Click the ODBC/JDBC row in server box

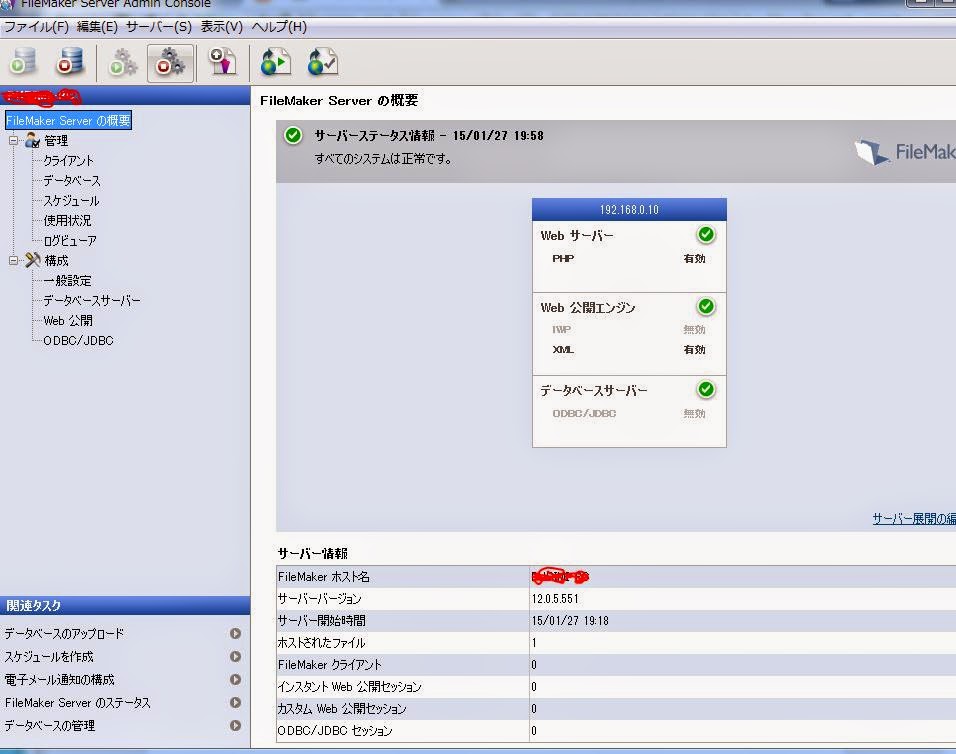[629, 413]
